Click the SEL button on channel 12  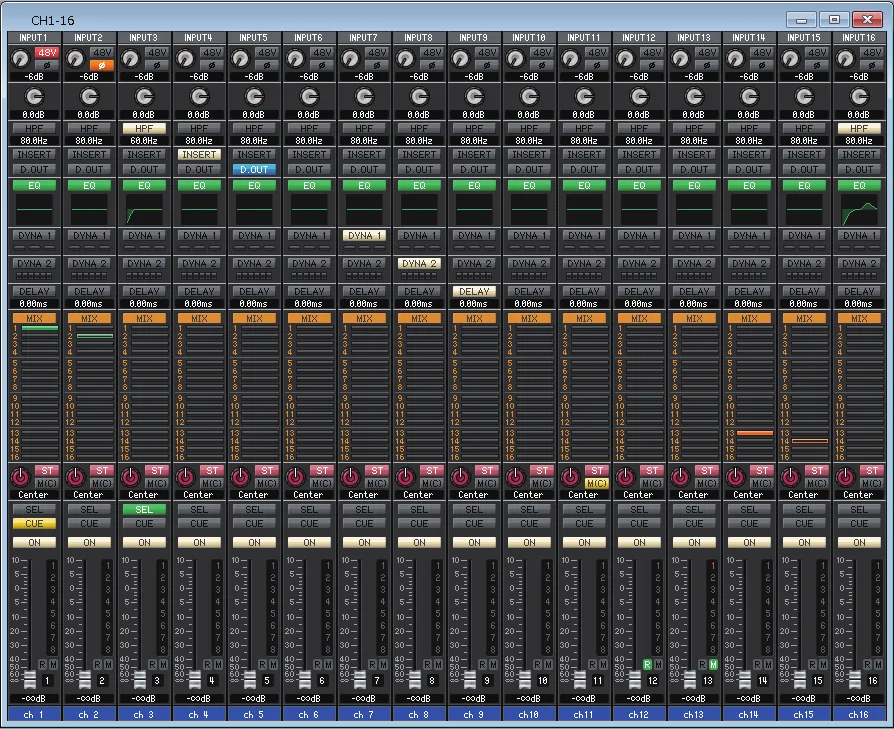coord(639,510)
